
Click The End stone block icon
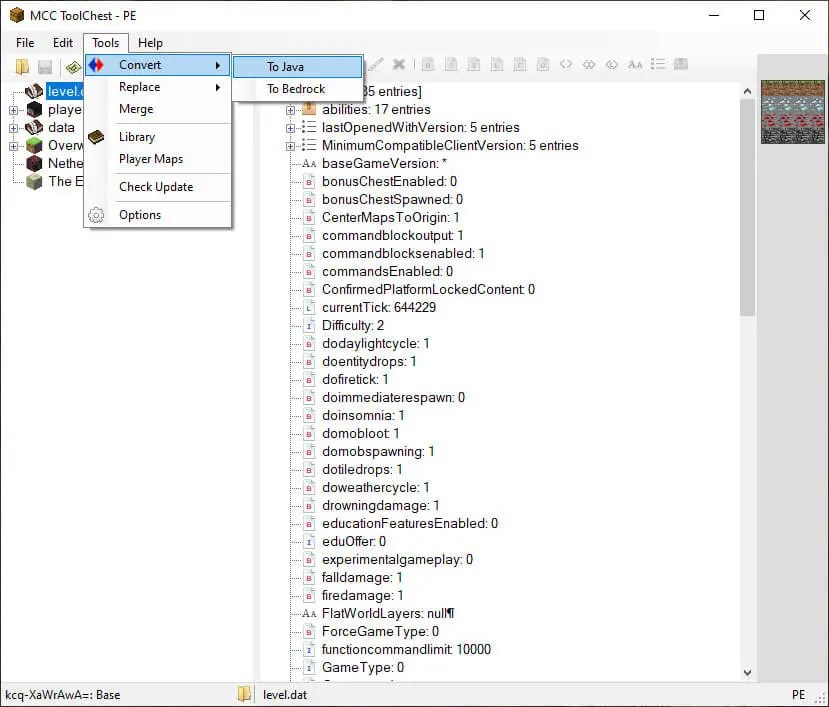(x=34, y=181)
